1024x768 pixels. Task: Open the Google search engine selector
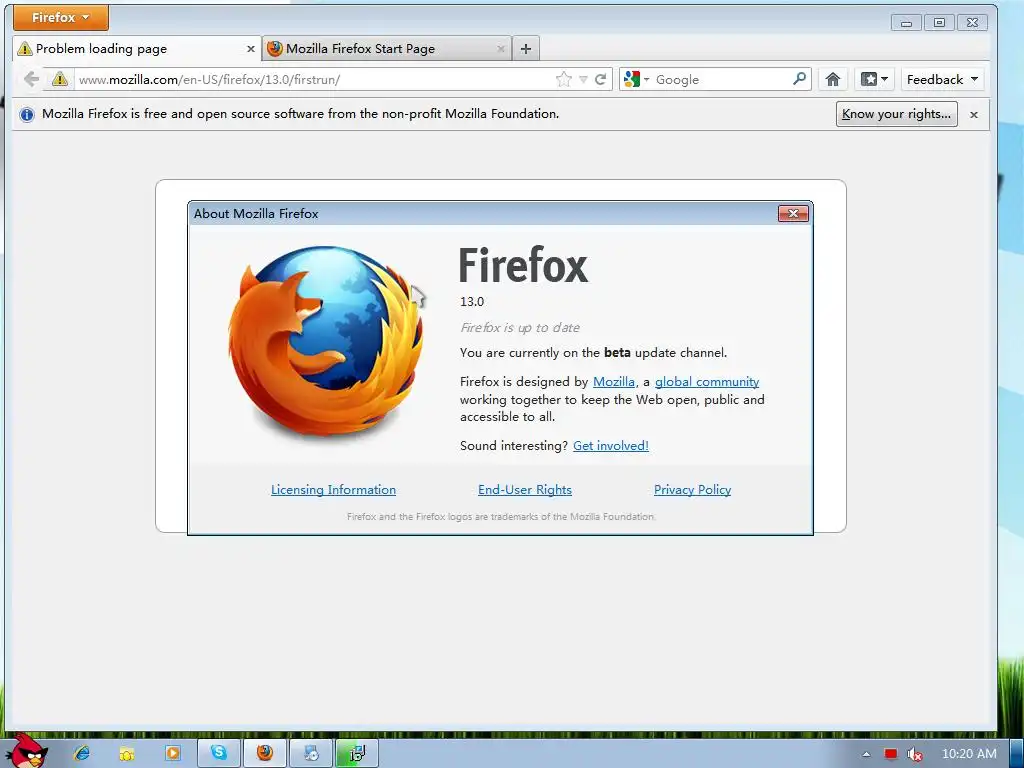[637, 80]
